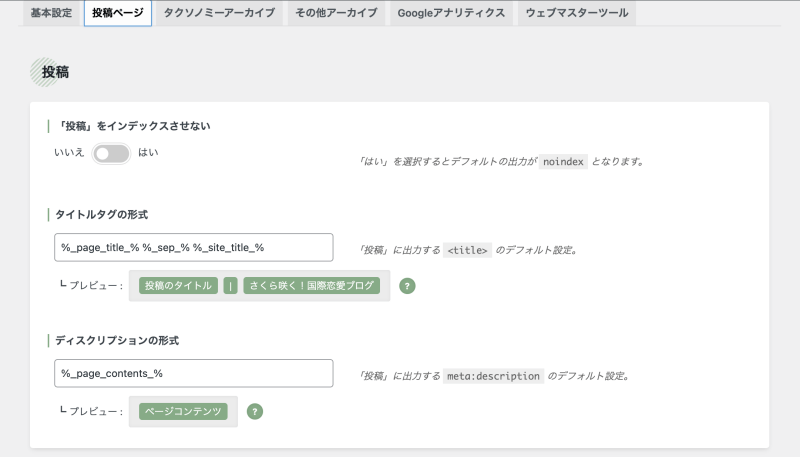
Task: Open the help icon beside description preview
Action: click(x=255, y=412)
